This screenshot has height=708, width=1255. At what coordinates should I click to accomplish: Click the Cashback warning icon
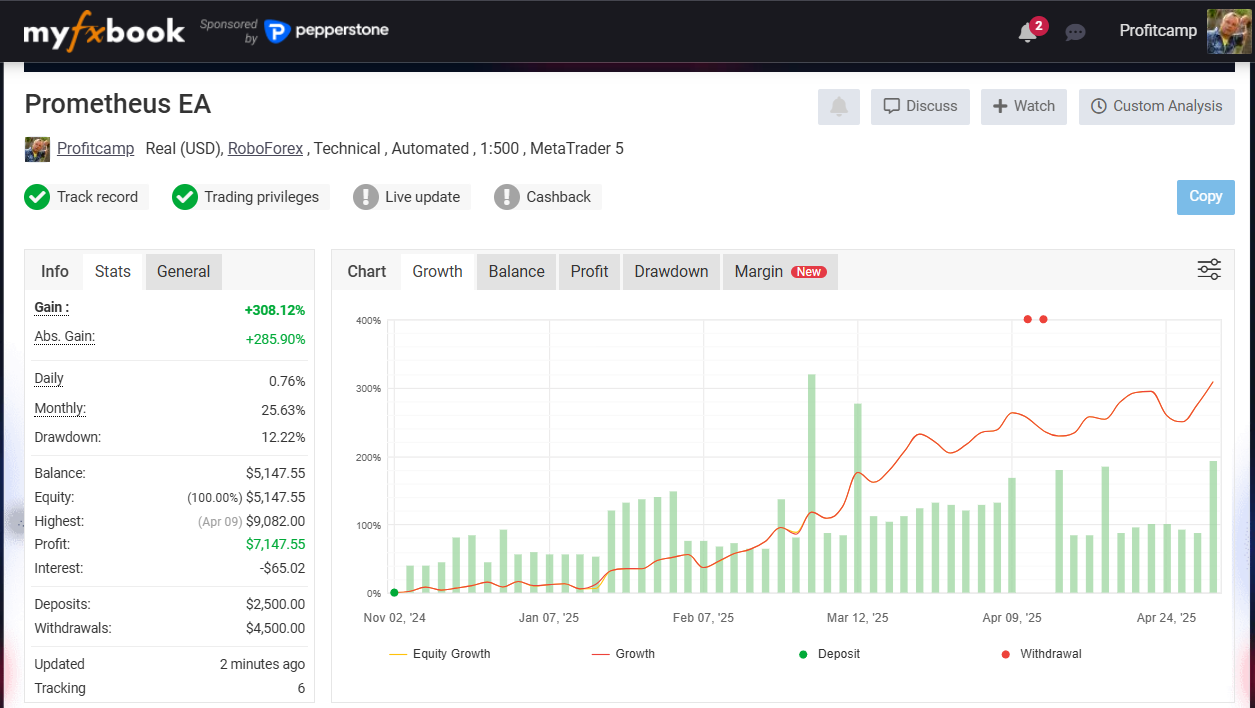click(507, 197)
